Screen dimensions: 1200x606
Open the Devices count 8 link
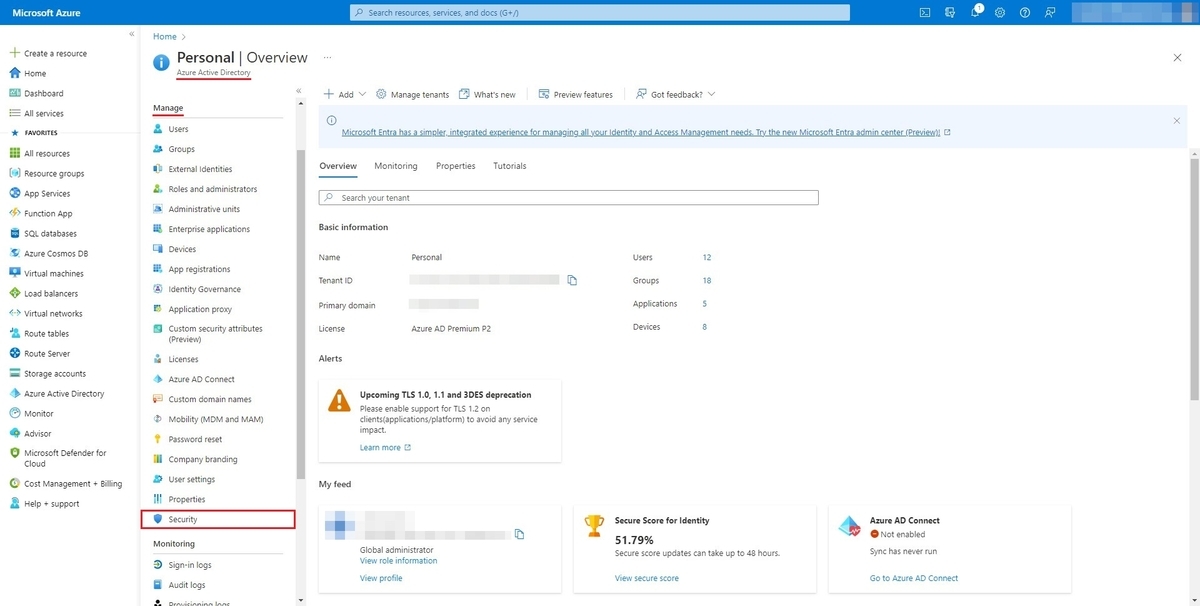coord(705,327)
